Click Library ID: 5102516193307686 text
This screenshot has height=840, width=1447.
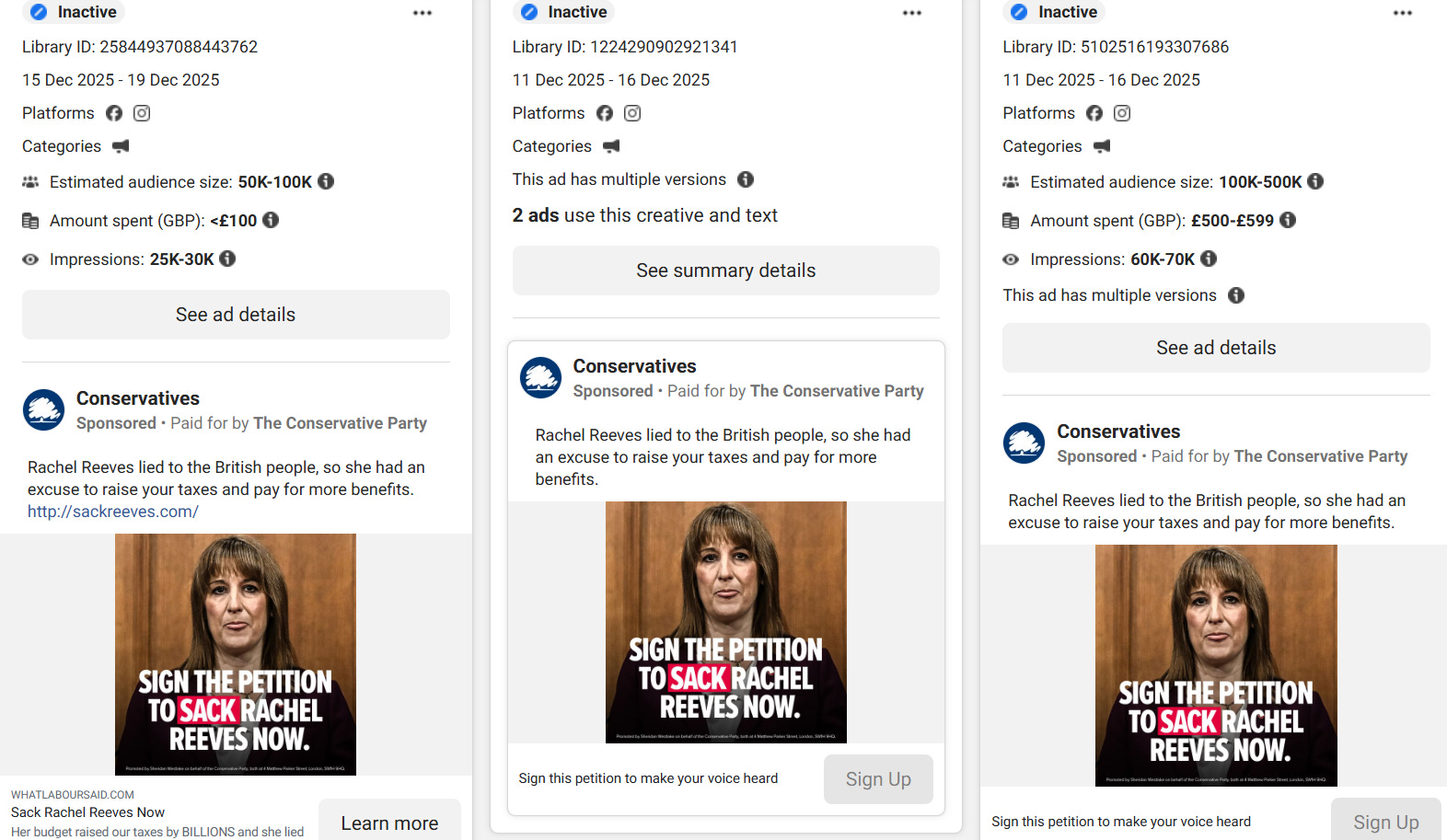(1116, 47)
